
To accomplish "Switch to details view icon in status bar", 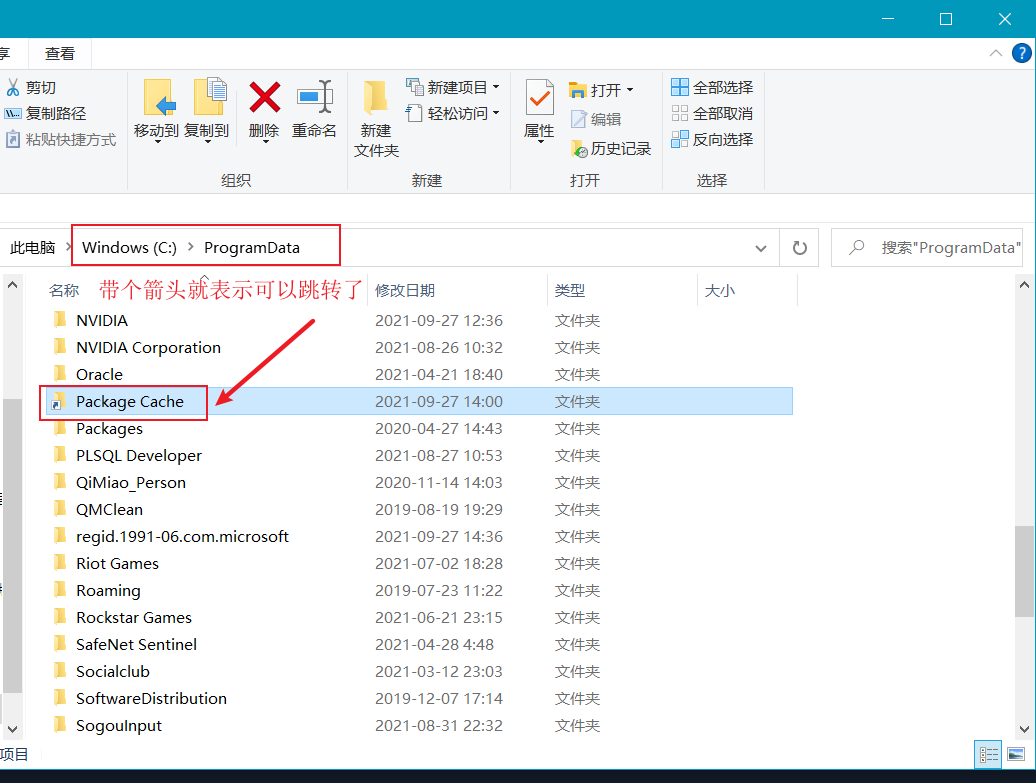I will 988,755.
